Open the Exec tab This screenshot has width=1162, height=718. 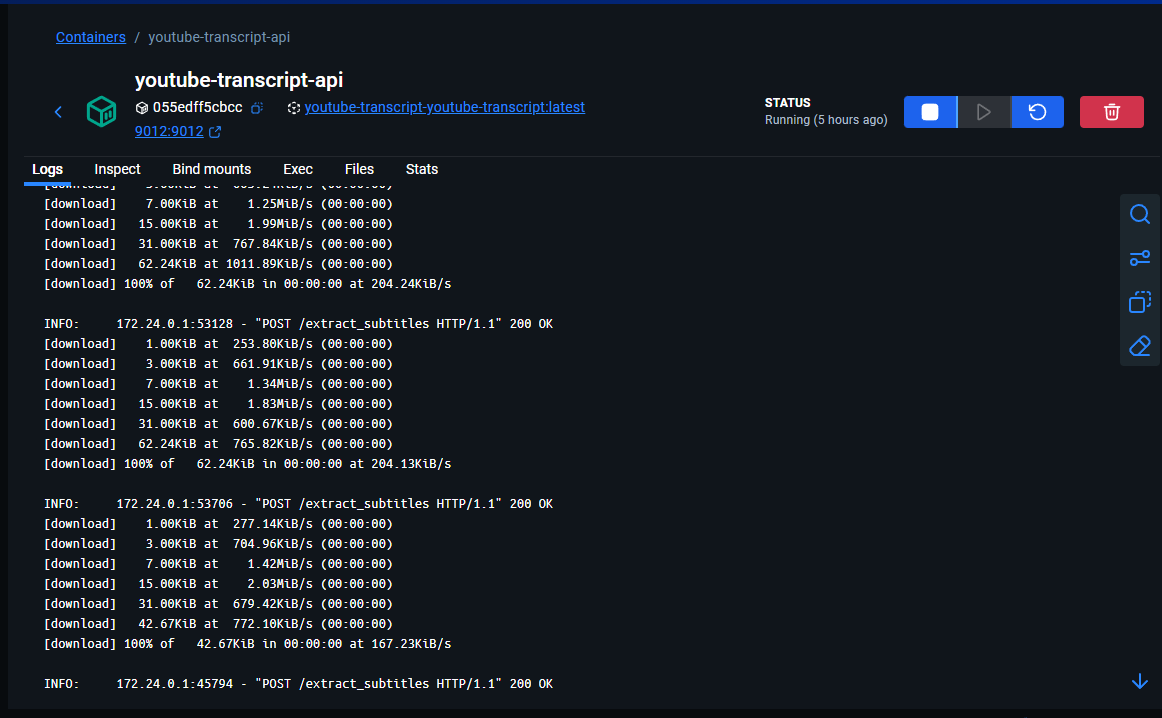298,170
